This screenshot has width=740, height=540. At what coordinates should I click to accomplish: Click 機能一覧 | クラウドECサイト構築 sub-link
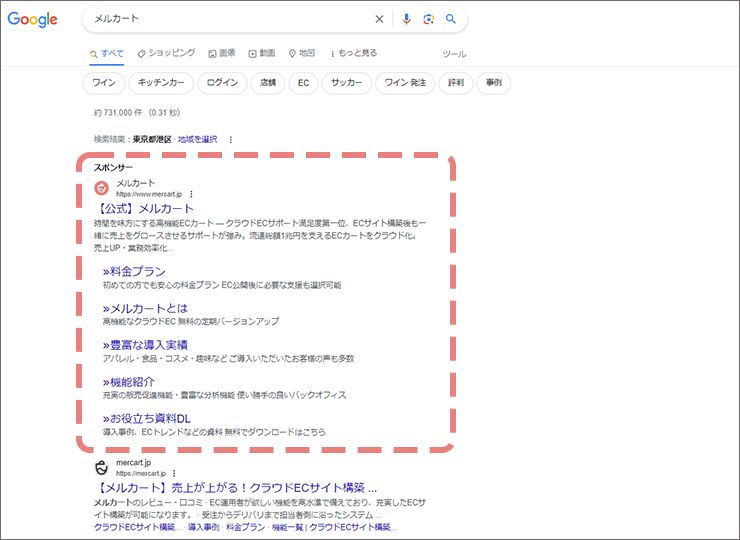click(334, 527)
